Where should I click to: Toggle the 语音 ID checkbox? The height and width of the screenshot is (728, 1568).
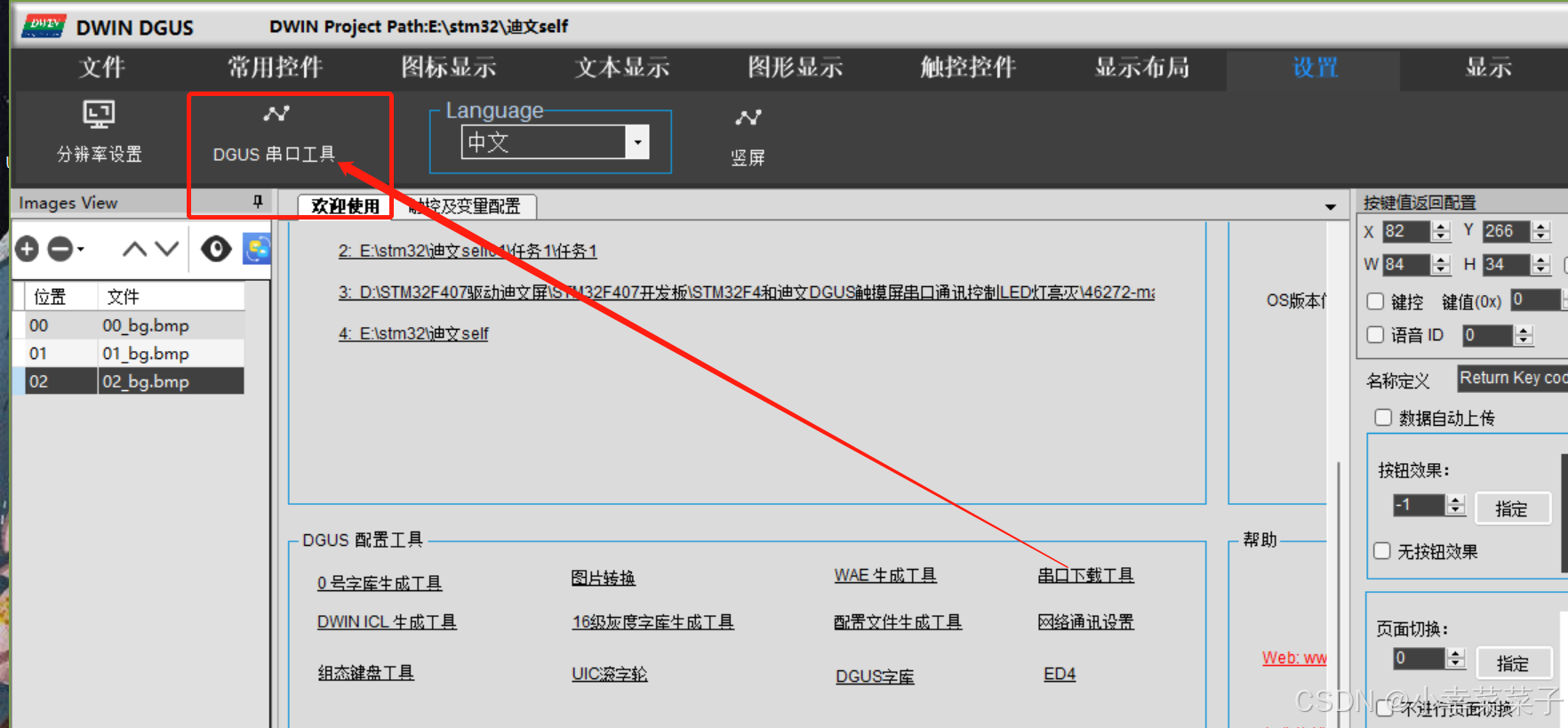click(x=1375, y=334)
